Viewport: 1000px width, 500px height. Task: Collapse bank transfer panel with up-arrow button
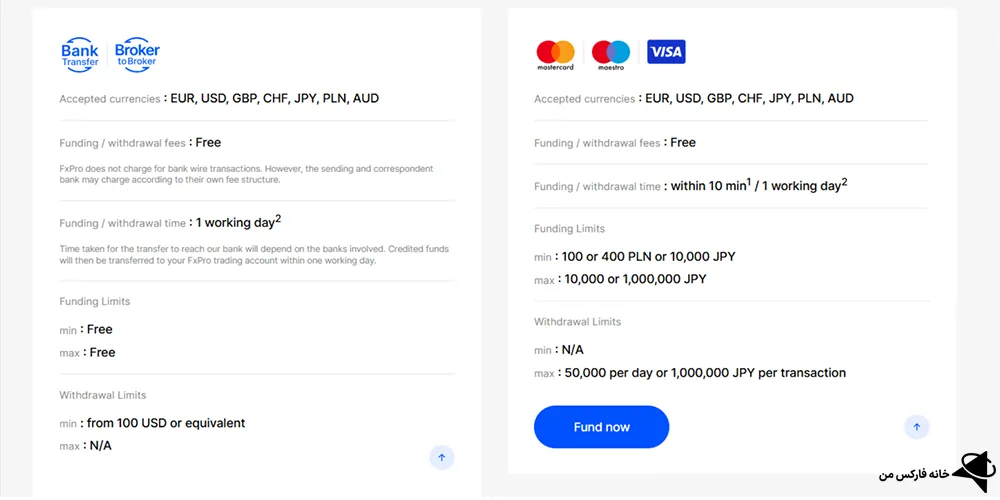pyautogui.click(x=442, y=458)
